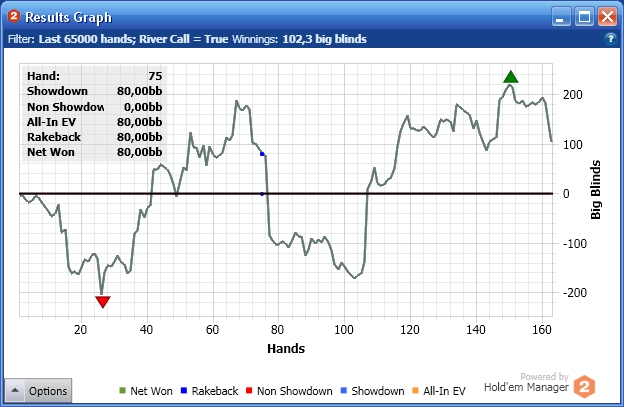Toggle the All-In EV legend swatch

(415, 390)
